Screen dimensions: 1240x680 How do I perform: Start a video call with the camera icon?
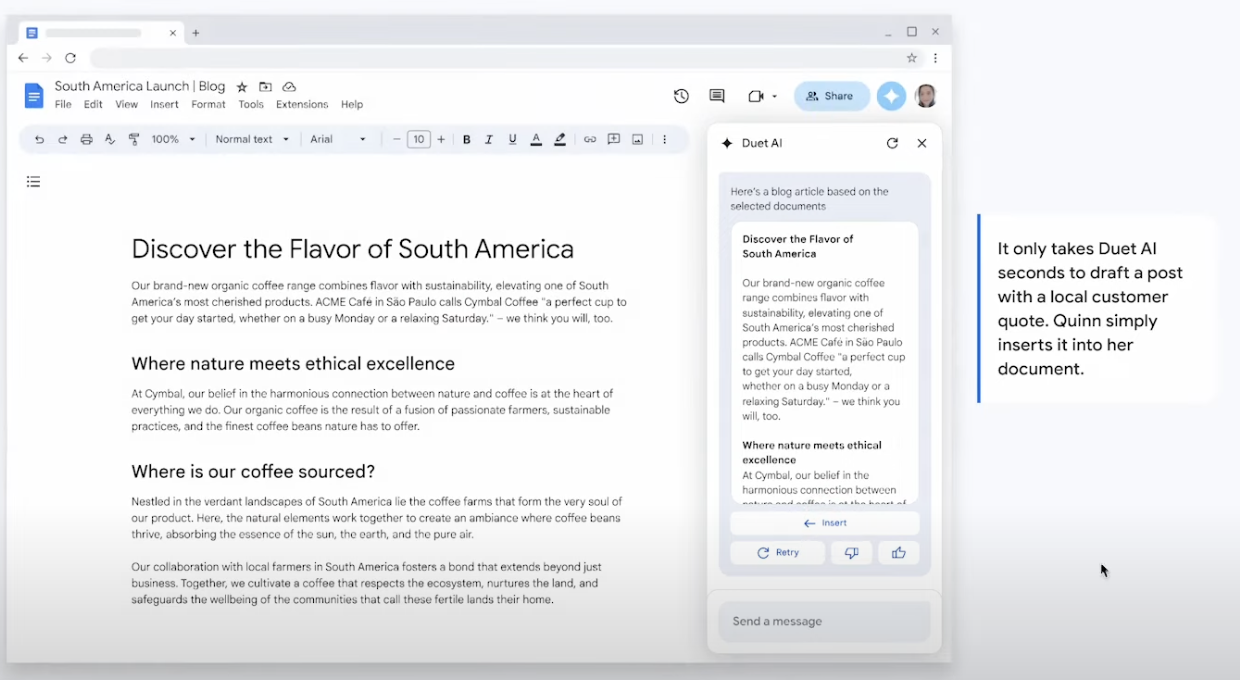tap(755, 96)
